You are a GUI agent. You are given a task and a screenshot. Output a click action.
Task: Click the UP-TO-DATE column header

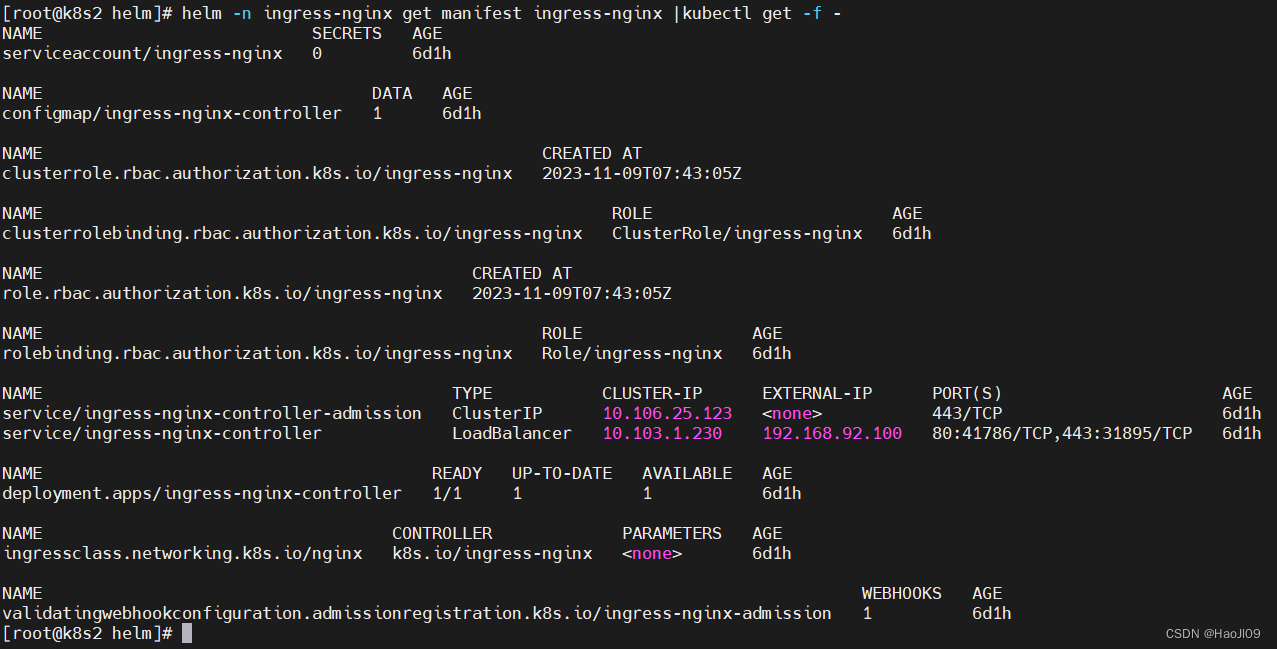point(562,473)
